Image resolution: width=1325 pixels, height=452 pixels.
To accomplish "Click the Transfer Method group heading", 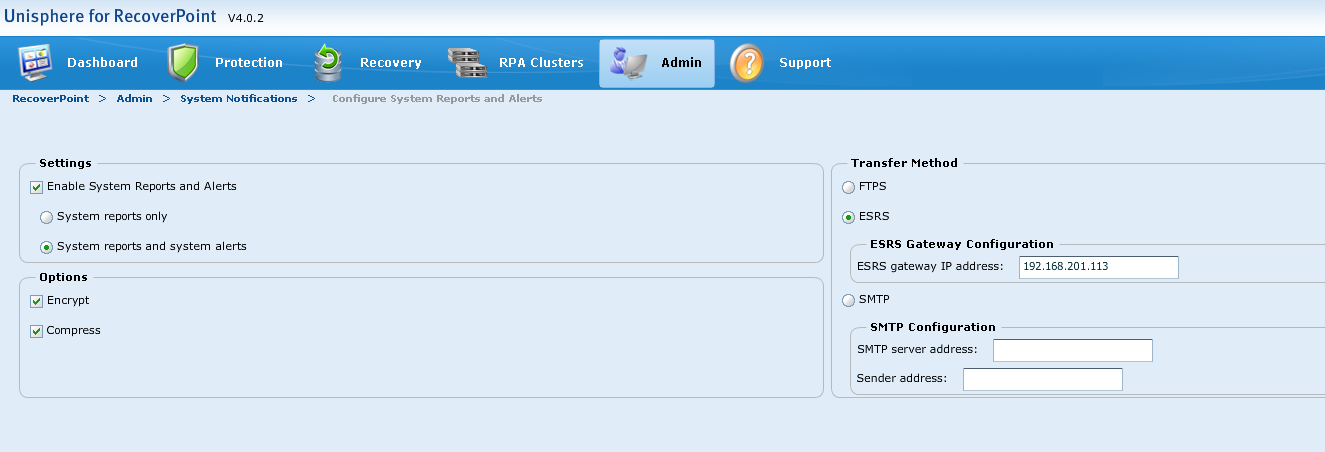I will click(x=904, y=163).
